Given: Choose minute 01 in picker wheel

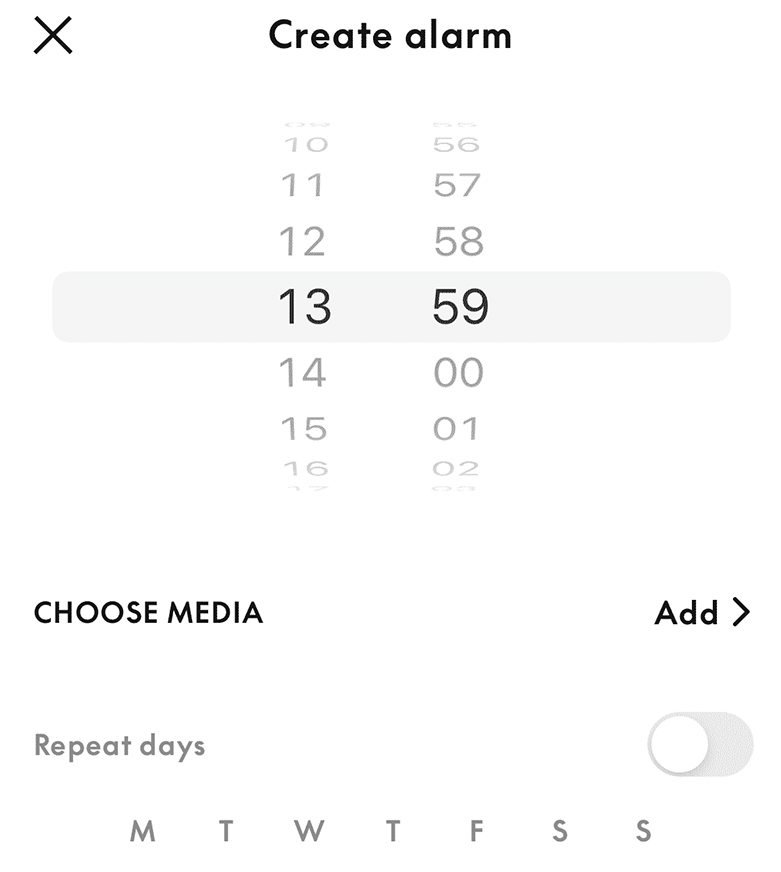Looking at the screenshot, I should (x=456, y=428).
